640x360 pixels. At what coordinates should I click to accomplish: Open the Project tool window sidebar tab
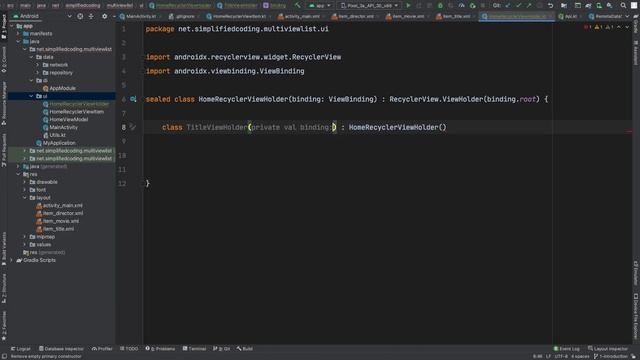click(4, 27)
